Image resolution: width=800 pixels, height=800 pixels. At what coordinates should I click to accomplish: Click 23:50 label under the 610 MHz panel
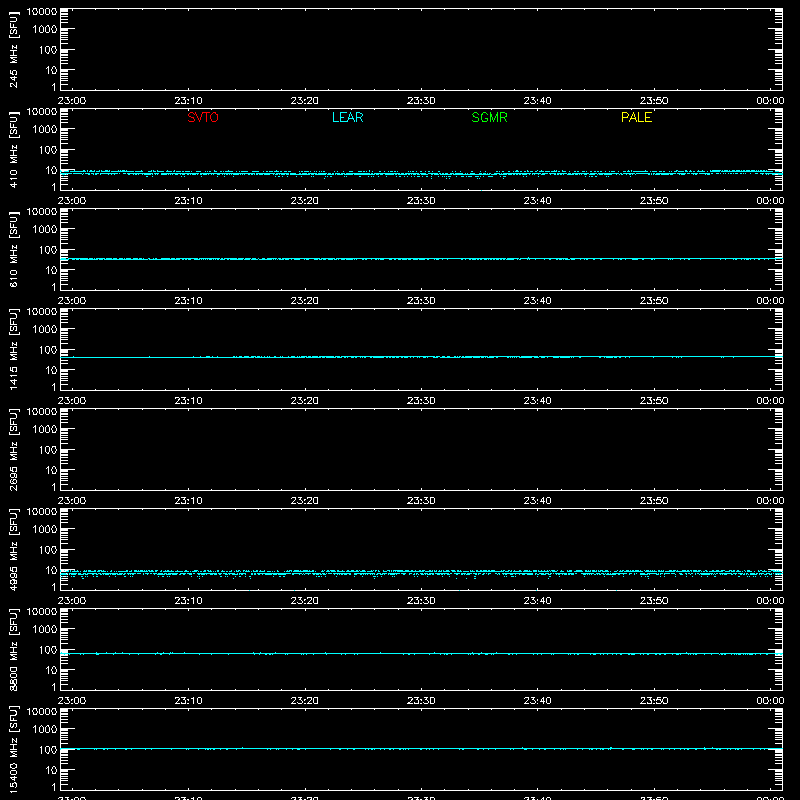(x=654, y=301)
